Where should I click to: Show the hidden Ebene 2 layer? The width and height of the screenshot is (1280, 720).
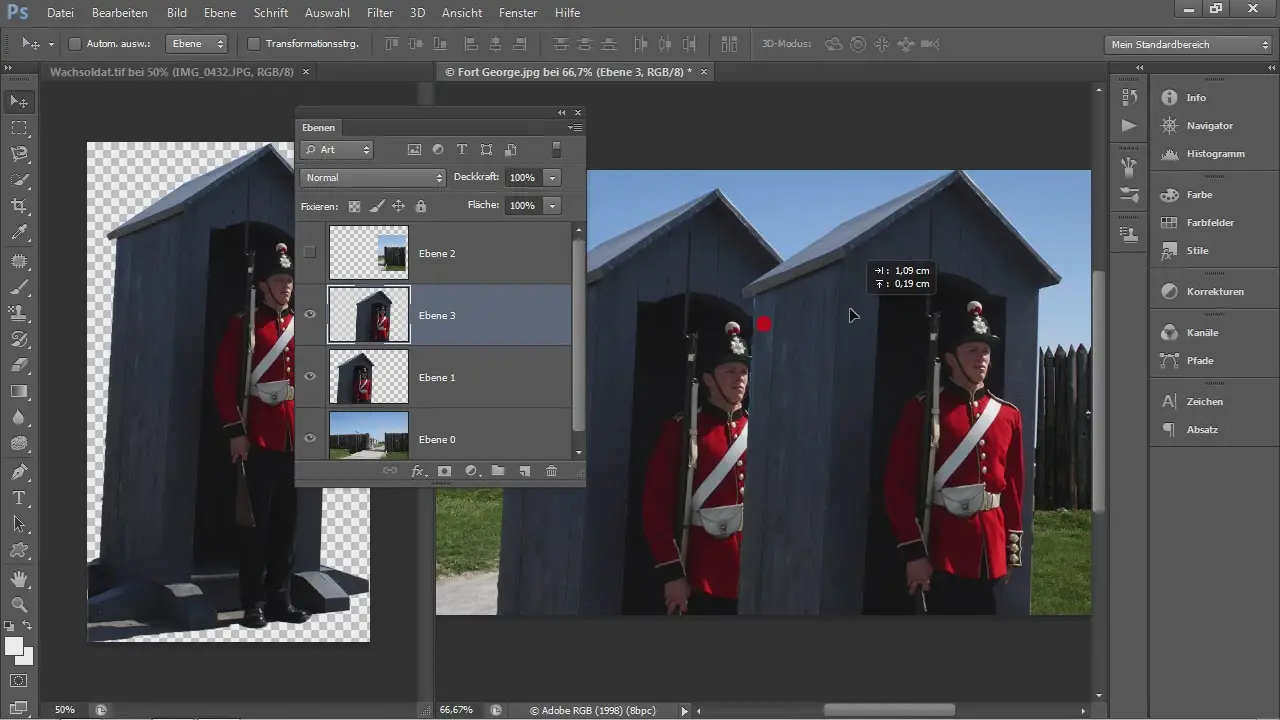310,252
